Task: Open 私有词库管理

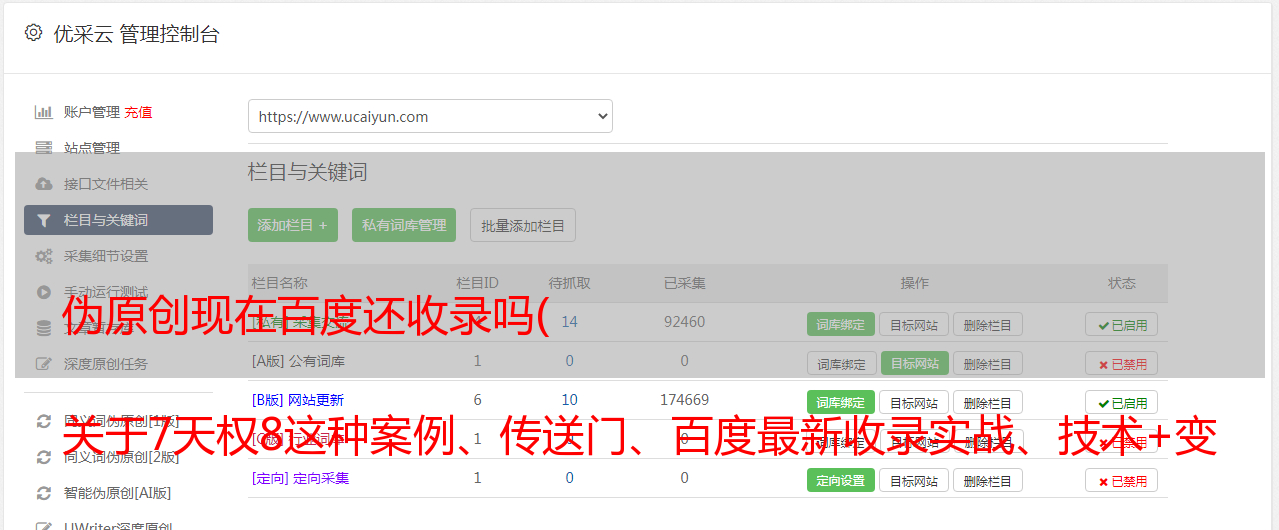Action: [404, 225]
